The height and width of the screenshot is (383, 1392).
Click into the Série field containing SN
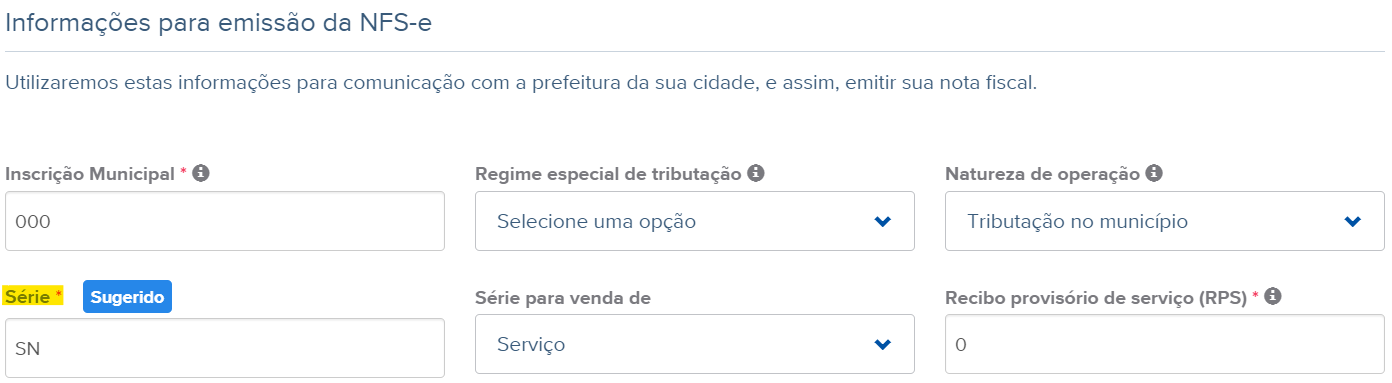pyautogui.click(x=225, y=348)
